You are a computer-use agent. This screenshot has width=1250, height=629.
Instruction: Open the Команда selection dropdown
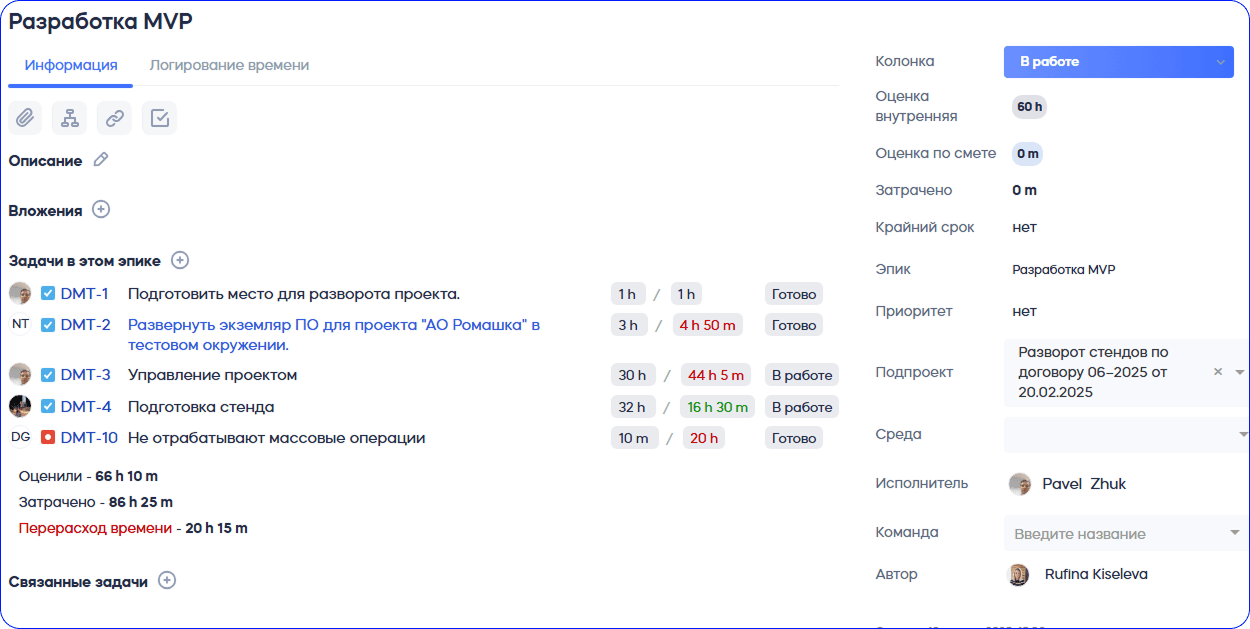[1126, 533]
